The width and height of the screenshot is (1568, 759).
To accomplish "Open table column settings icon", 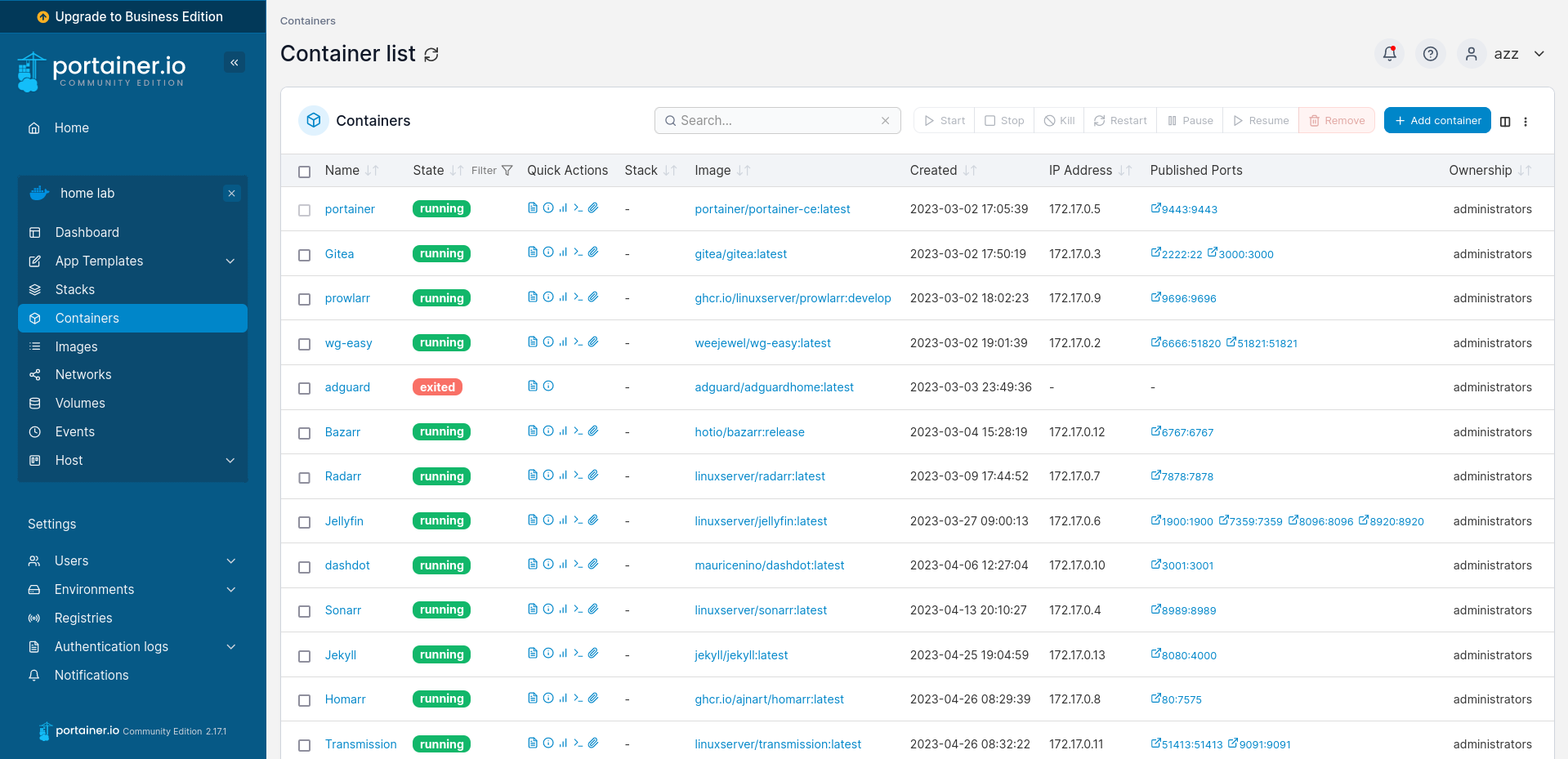I will pos(1505,121).
